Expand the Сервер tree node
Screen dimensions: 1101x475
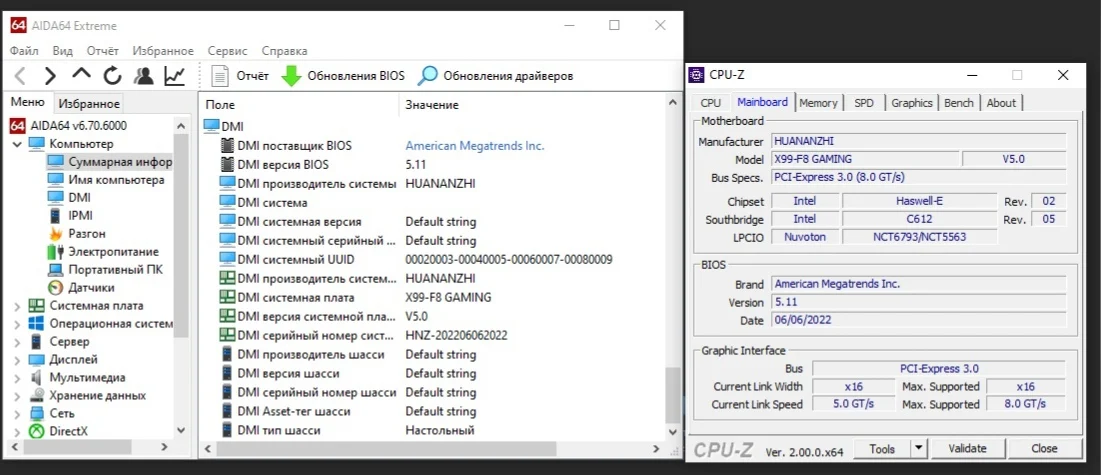pos(17,341)
